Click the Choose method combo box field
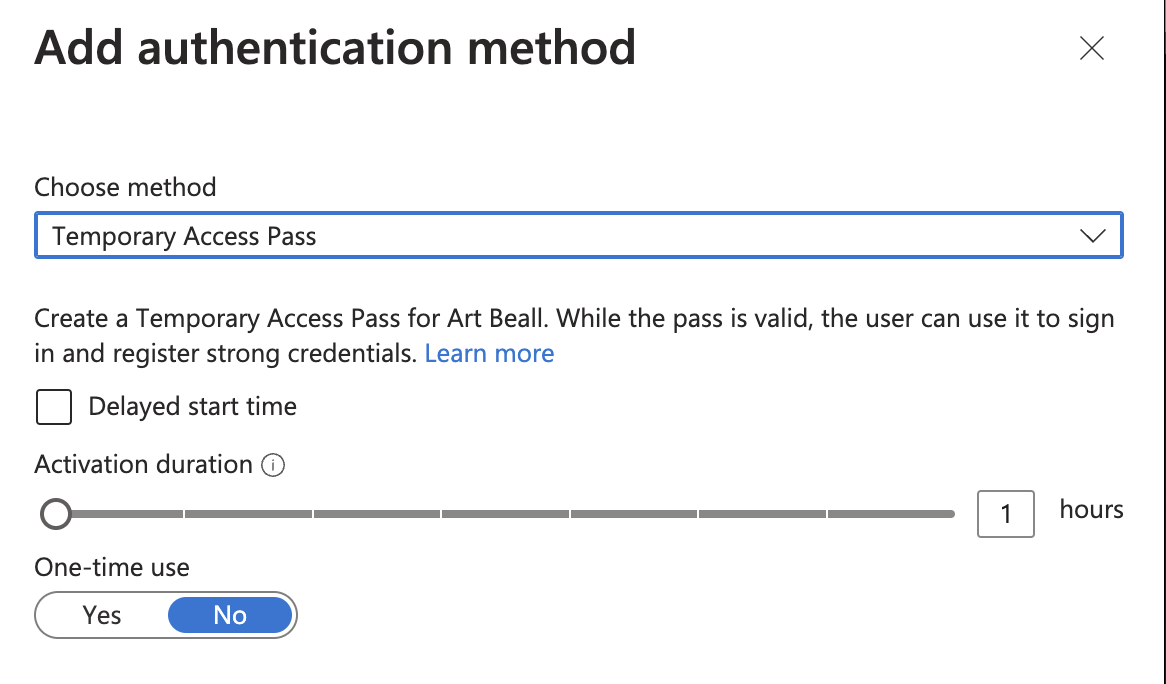The image size is (1166, 684). [579, 235]
